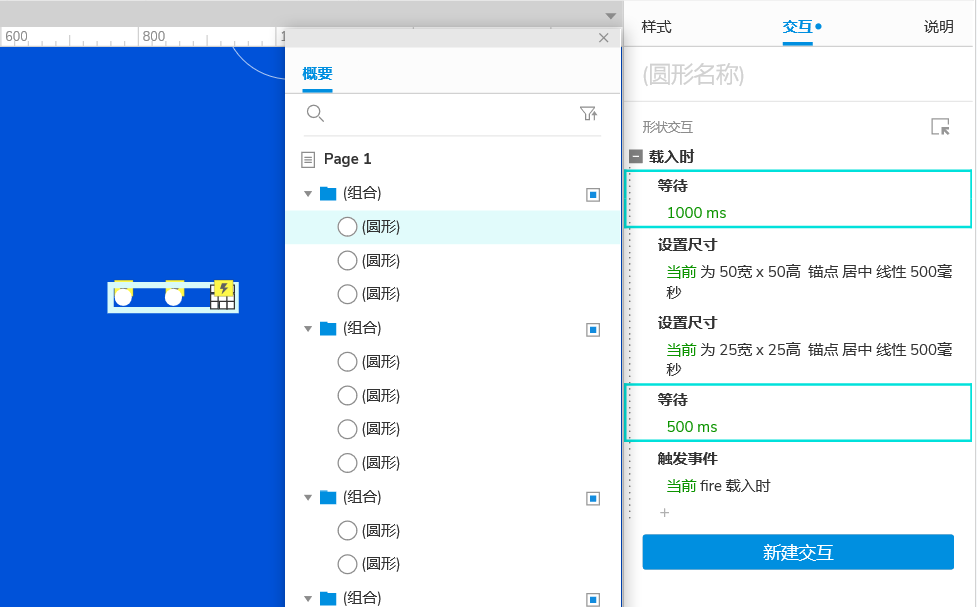Click the magnifier search icon in outline
Image resolution: width=977 pixels, height=607 pixels.
(x=315, y=113)
